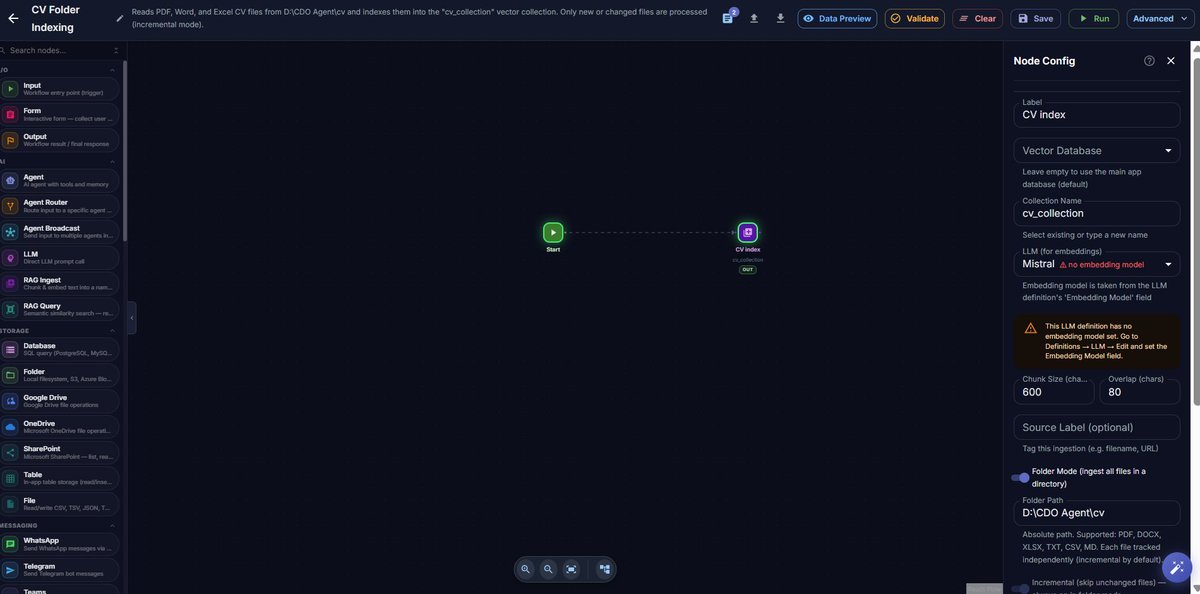Click the Source Label optional field
The width and height of the screenshot is (1200, 594).
pyautogui.click(x=1097, y=427)
